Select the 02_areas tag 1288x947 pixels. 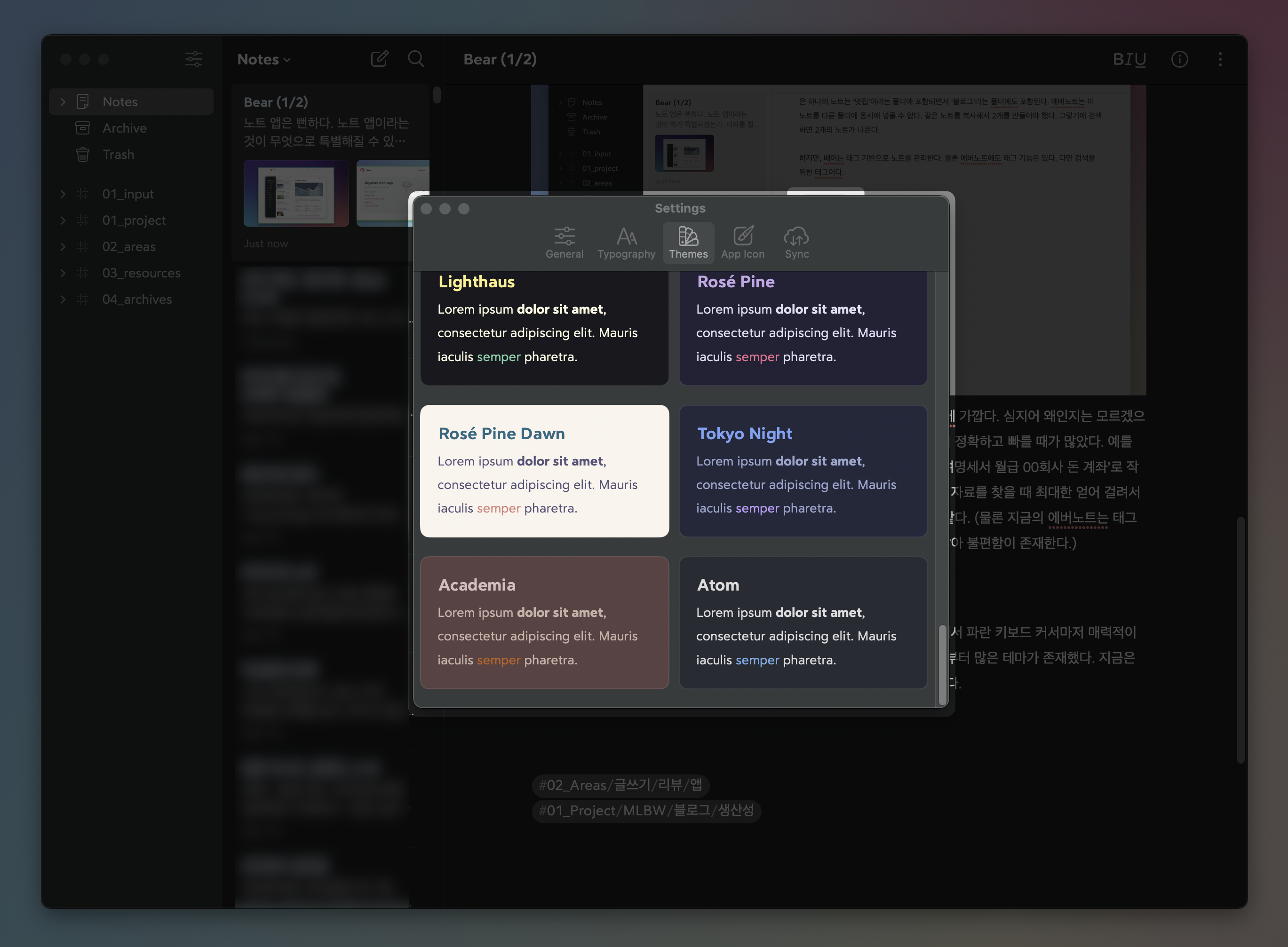click(129, 247)
